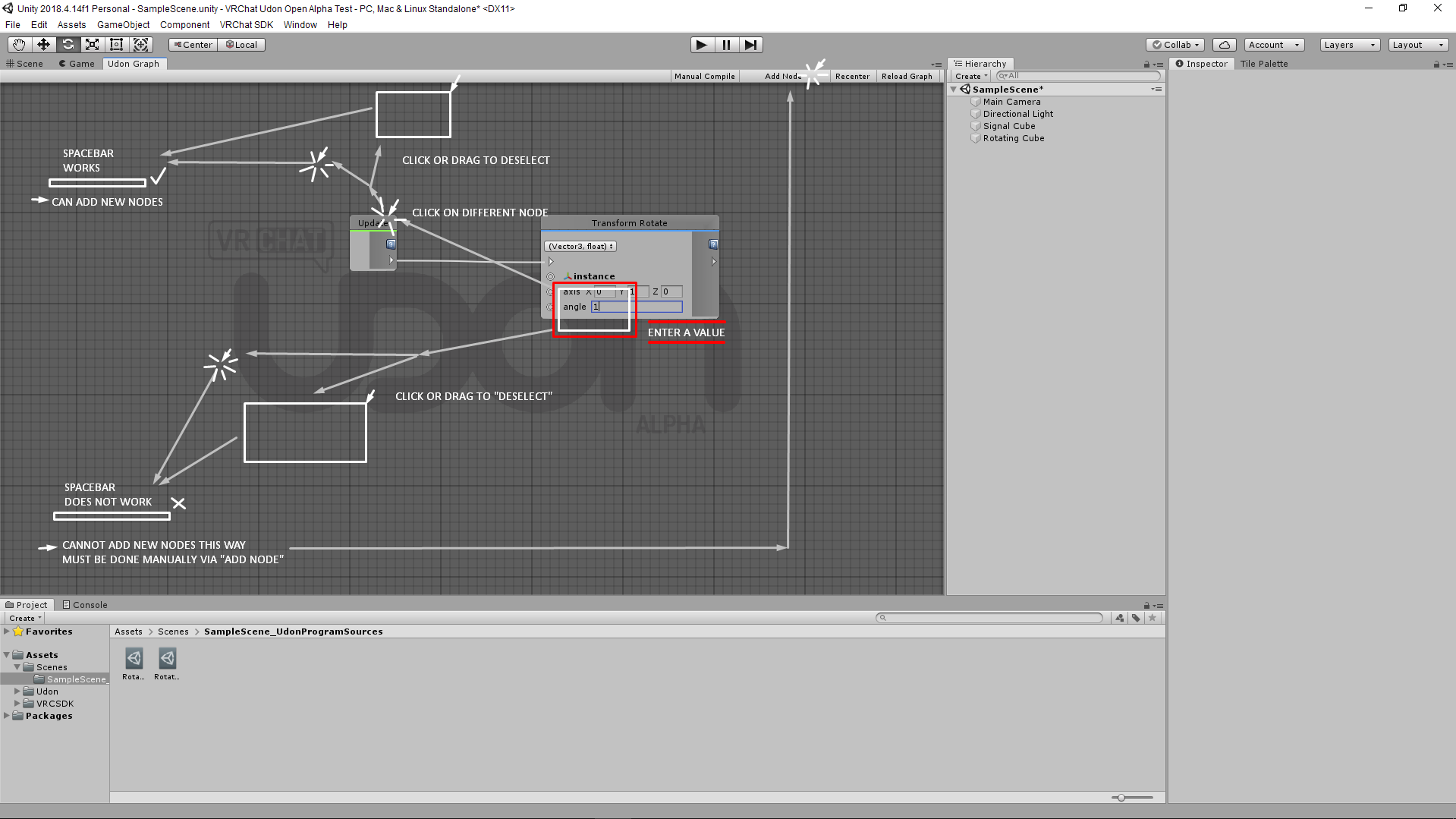
Task: Click the Add Node button
Action: tap(783, 76)
